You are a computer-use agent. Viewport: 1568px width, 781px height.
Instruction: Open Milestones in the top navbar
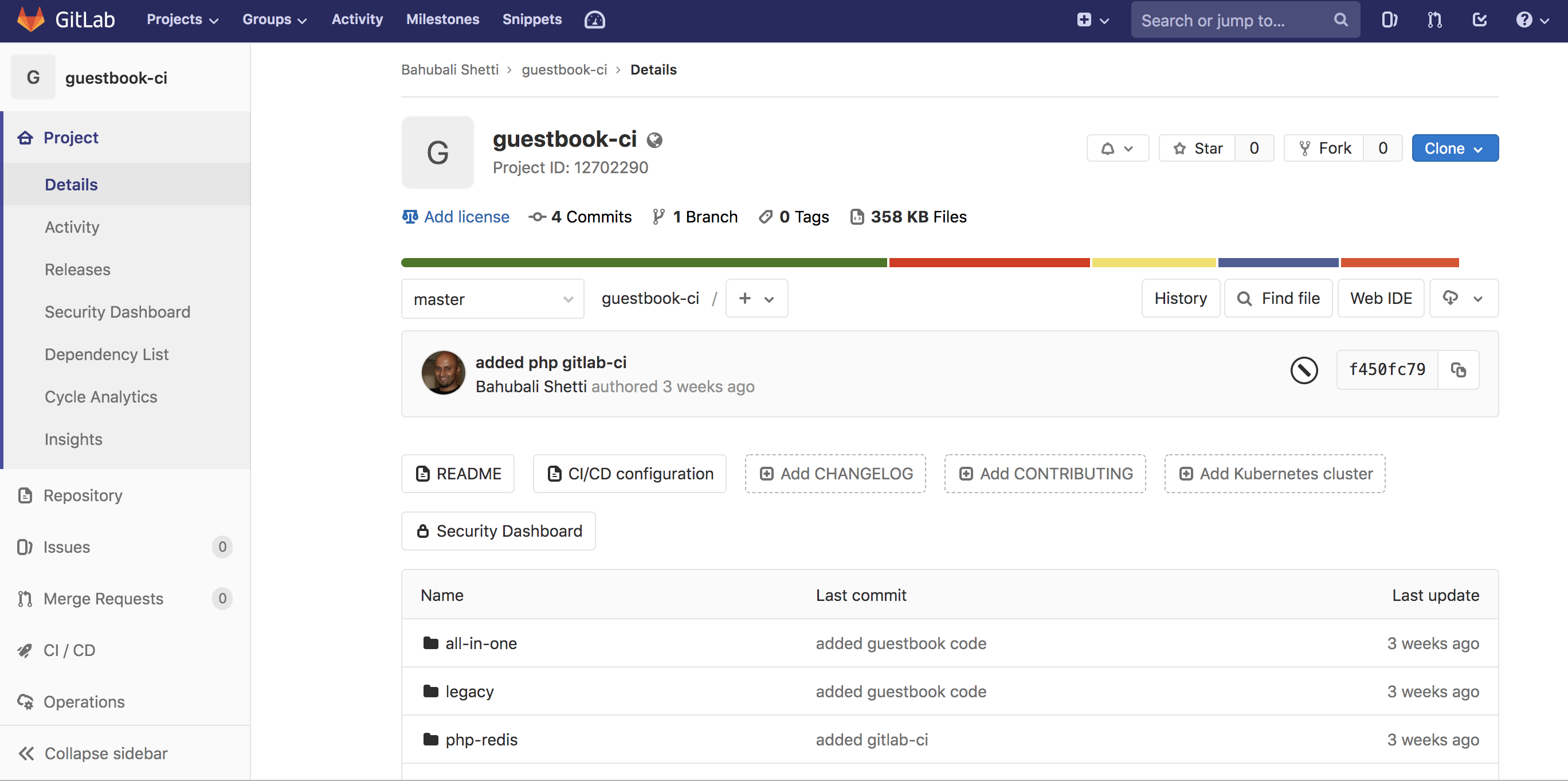(x=442, y=19)
